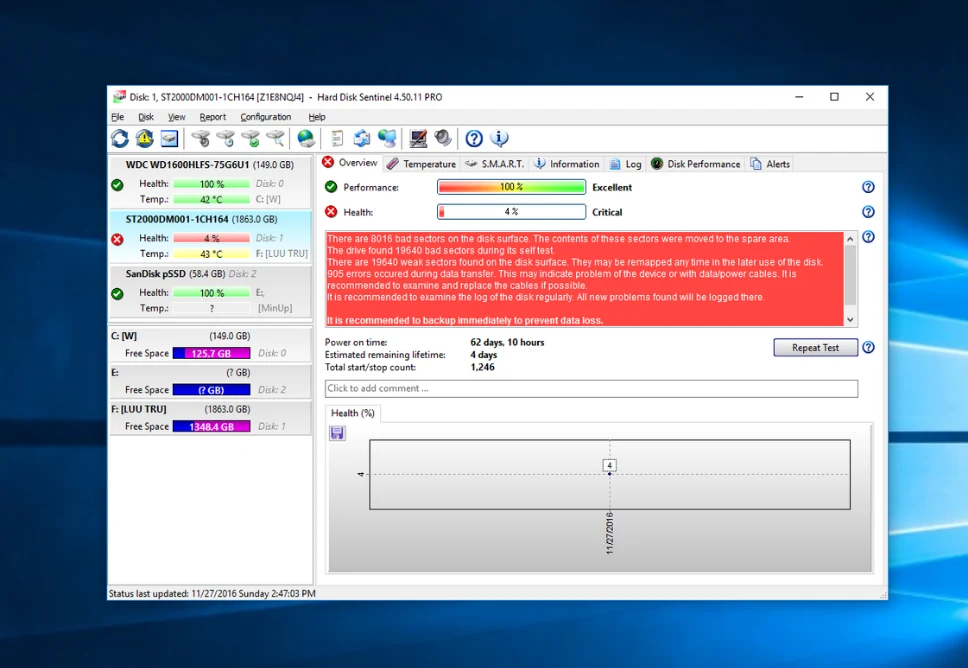
Task: Select the Health (%) graph tab
Action: tap(353, 413)
